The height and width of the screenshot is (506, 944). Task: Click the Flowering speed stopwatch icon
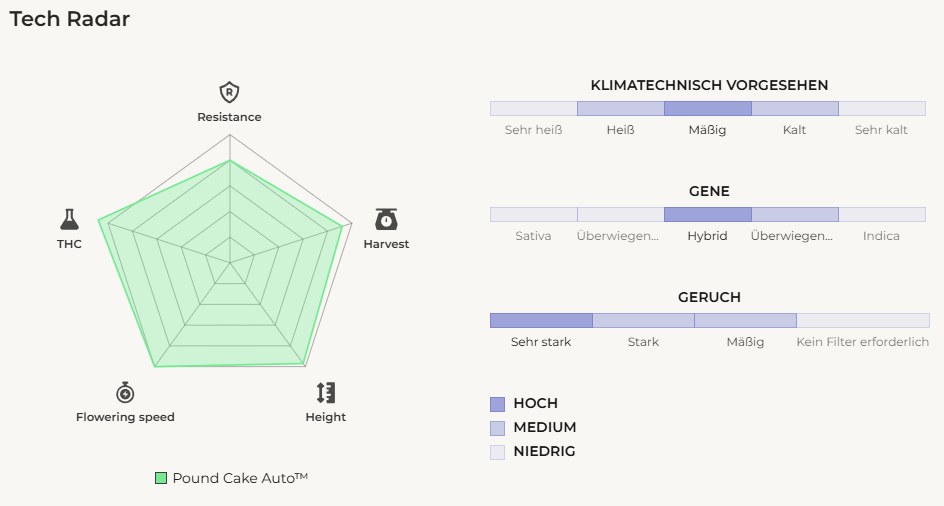125,392
